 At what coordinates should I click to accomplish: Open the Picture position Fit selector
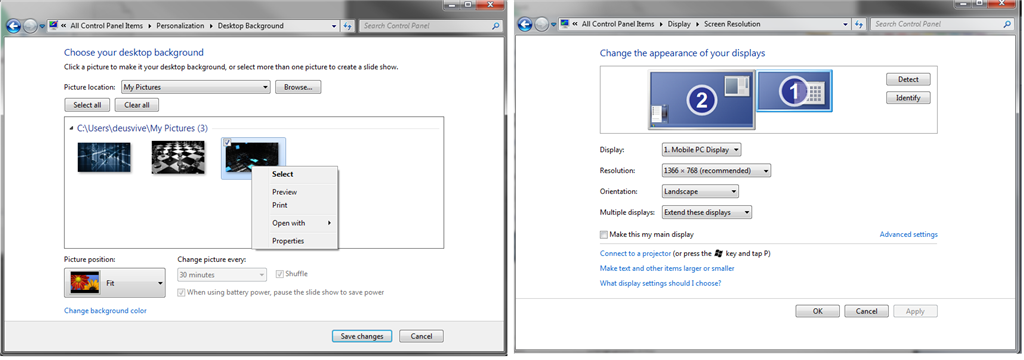[x=115, y=284]
